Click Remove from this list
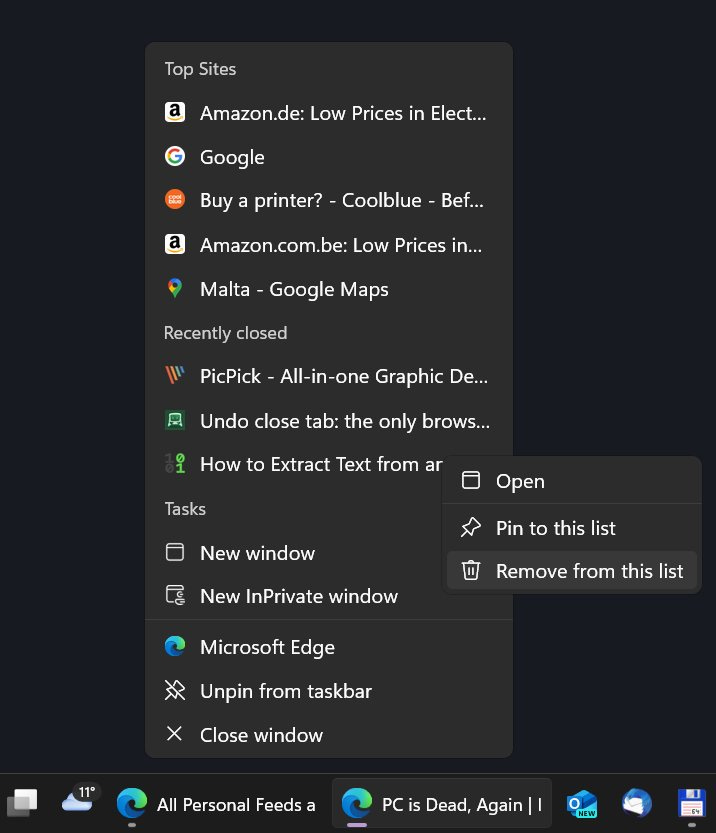716x833 pixels. (572, 571)
